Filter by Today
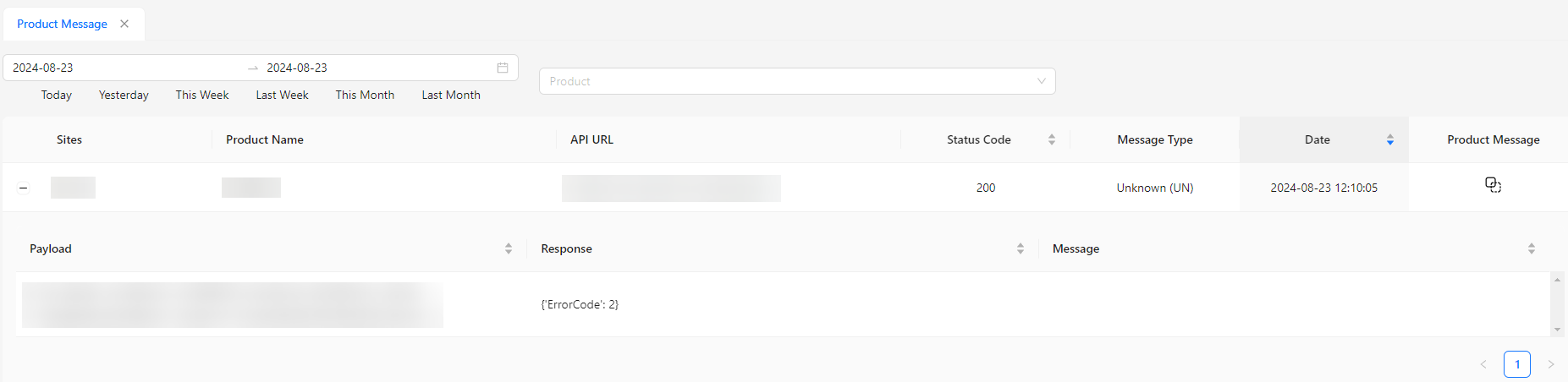 click(x=57, y=95)
